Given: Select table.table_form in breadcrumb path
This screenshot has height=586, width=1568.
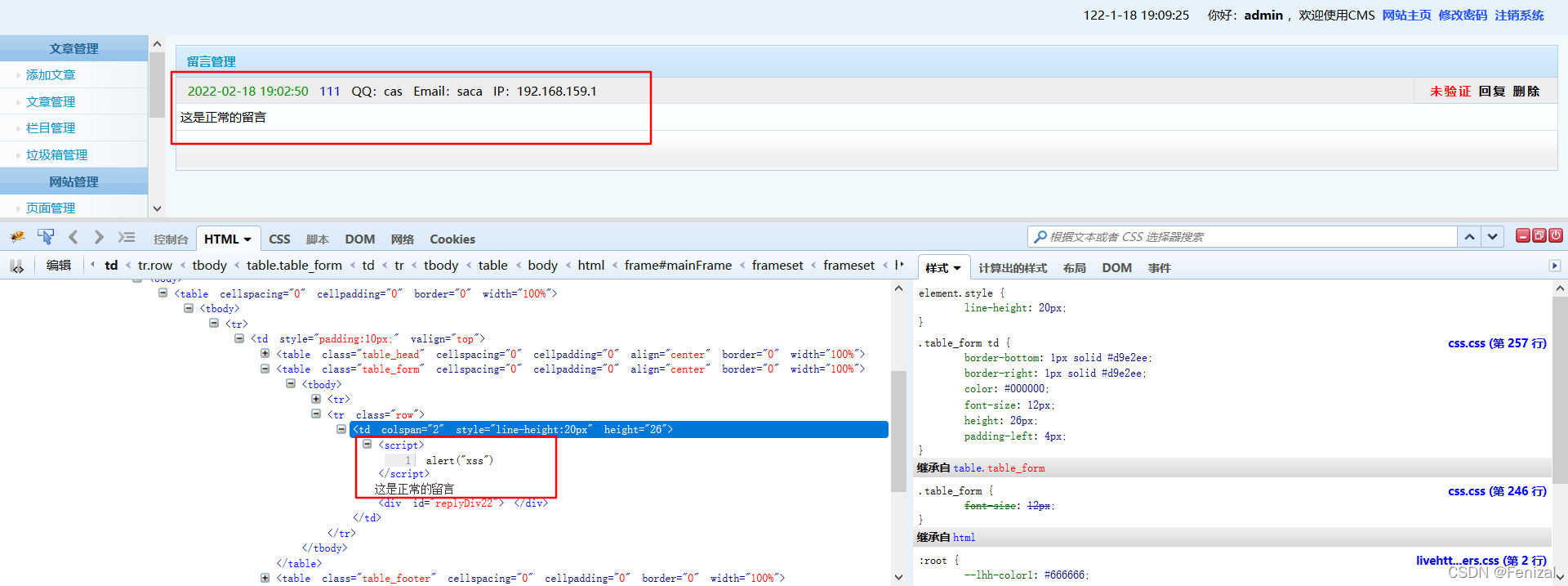Looking at the screenshot, I should tap(294, 266).
